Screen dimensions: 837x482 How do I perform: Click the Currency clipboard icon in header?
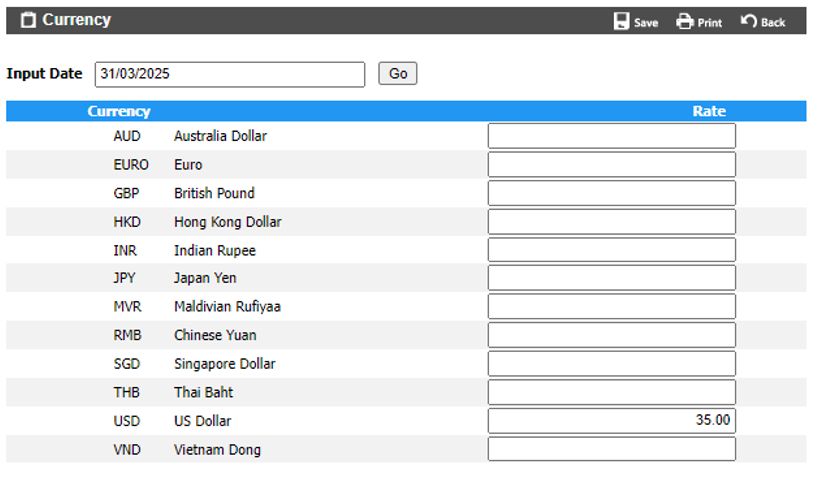[28, 20]
